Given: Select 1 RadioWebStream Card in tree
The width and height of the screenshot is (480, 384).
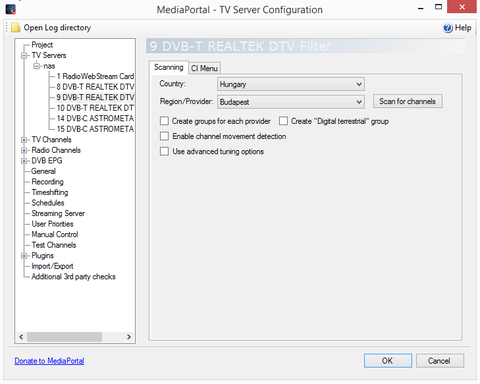Looking at the screenshot, I should click(95, 76).
